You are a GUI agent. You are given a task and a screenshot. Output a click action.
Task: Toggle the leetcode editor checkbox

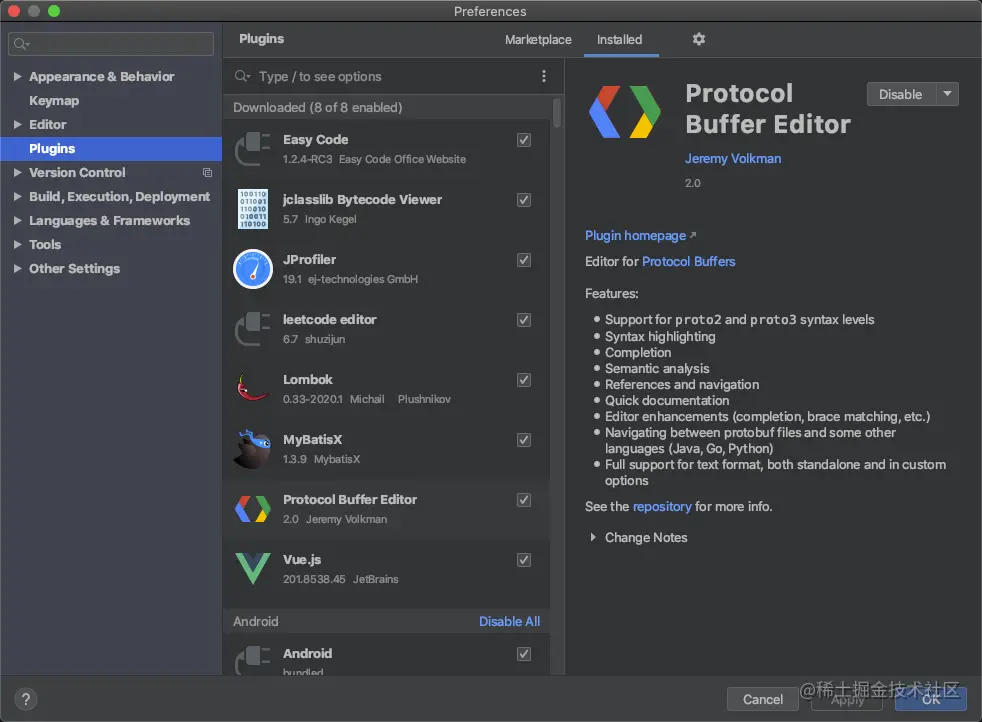tap(524, 321)
